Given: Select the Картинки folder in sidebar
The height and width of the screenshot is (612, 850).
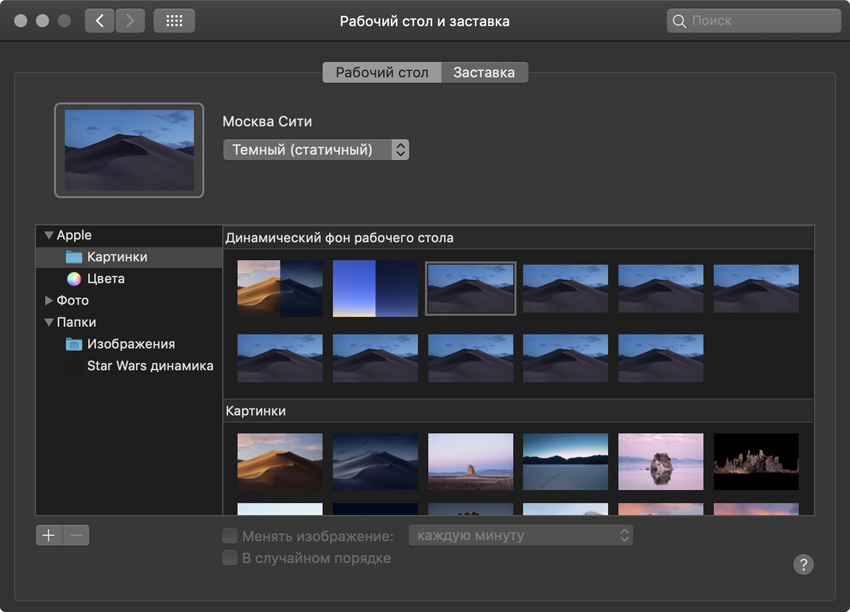Looking at the screenshot, I should [x=116, y=257].
